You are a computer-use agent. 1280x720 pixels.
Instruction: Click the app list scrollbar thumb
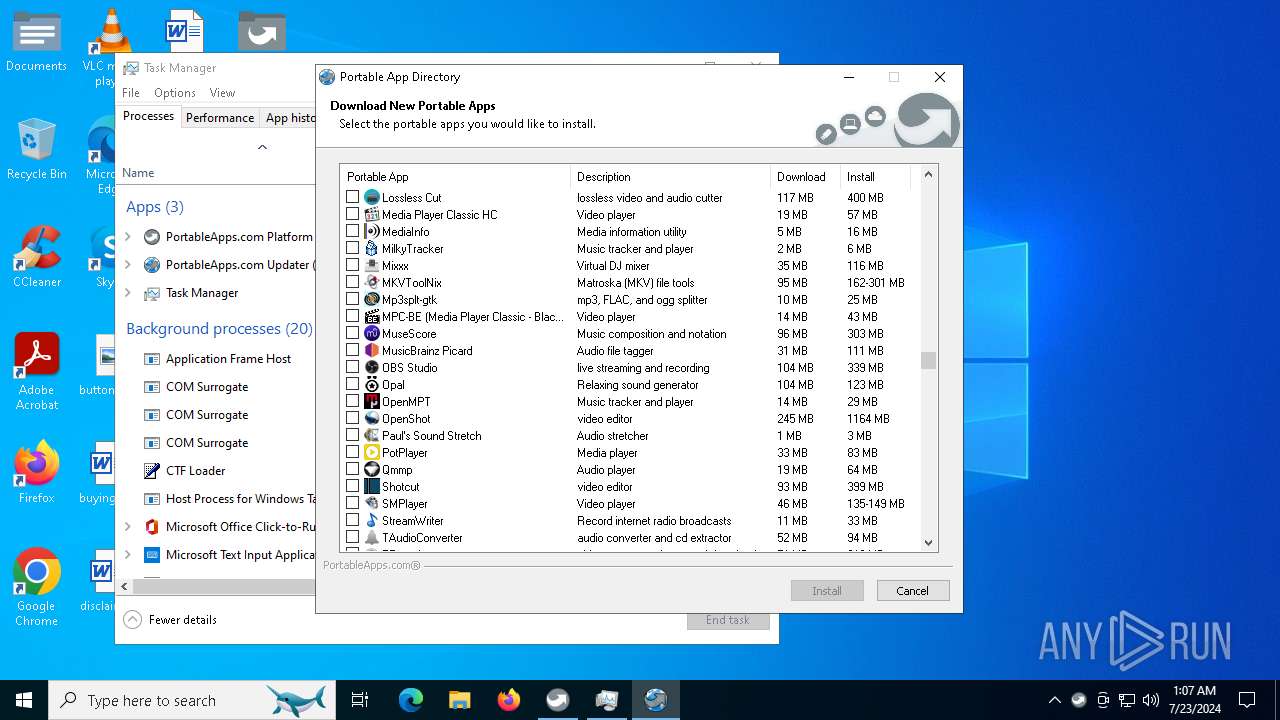click(x=928, y=360)
